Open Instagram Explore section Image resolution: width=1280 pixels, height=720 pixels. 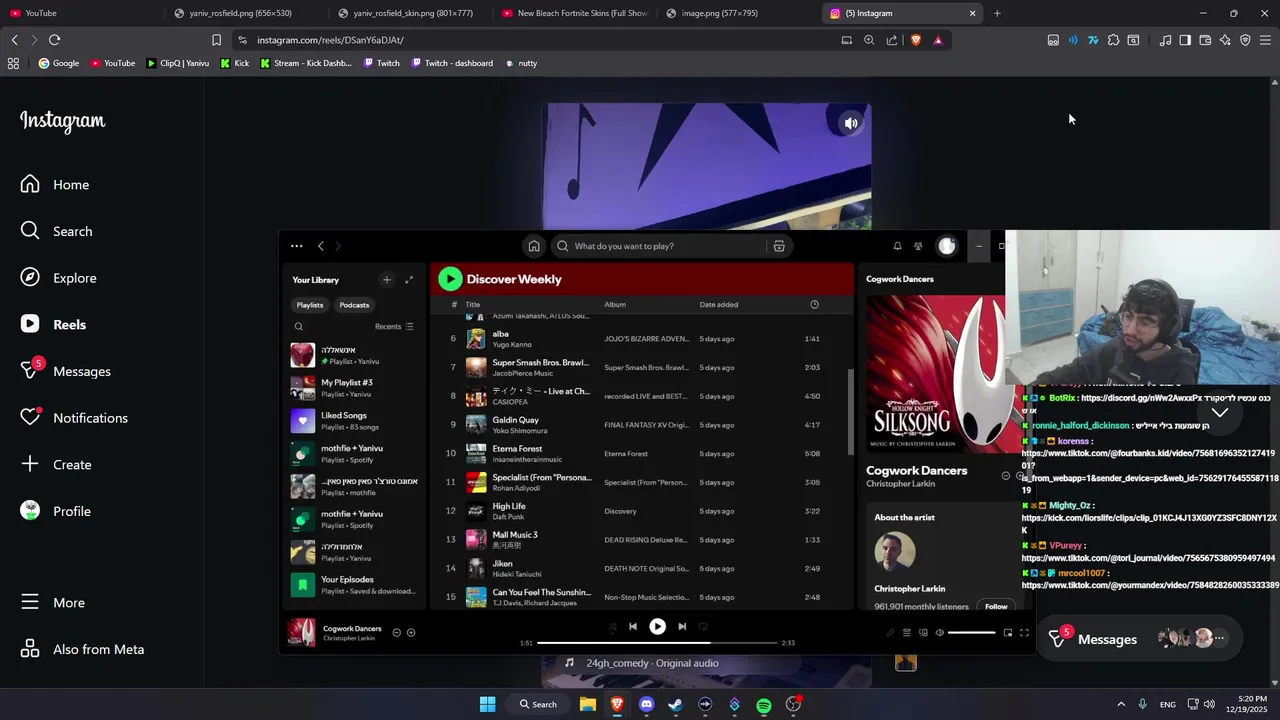[x=59, y=278]
